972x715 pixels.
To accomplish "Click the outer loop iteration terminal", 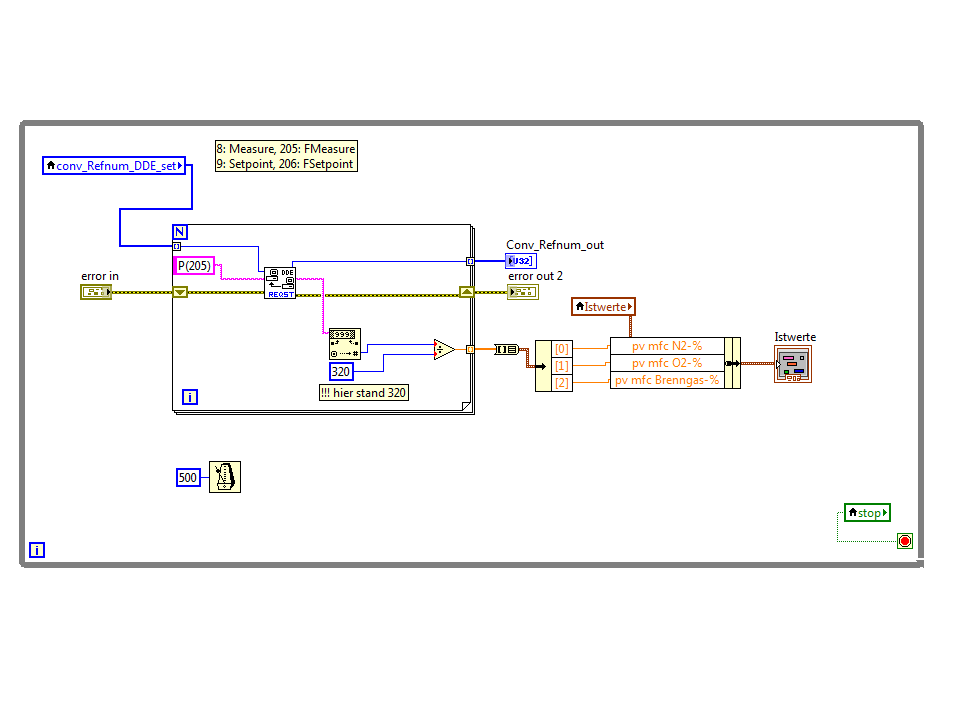I will click(37, 549).
